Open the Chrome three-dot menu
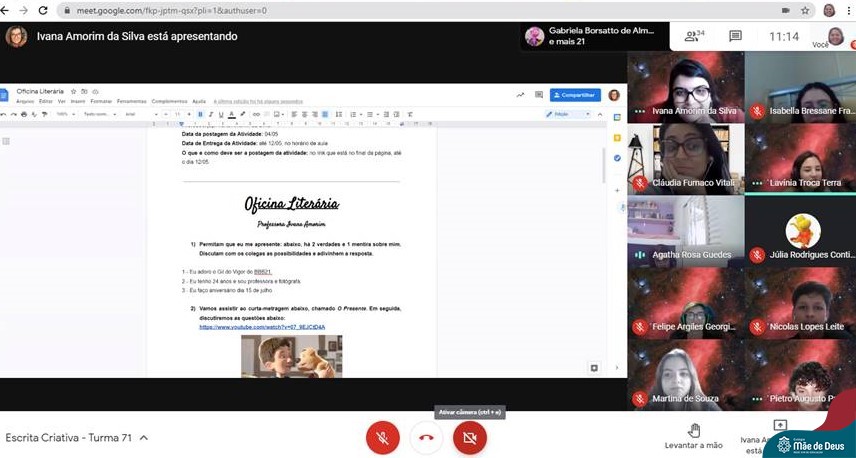The width and height of the screenshot is (856, 458). click(847, 11)
